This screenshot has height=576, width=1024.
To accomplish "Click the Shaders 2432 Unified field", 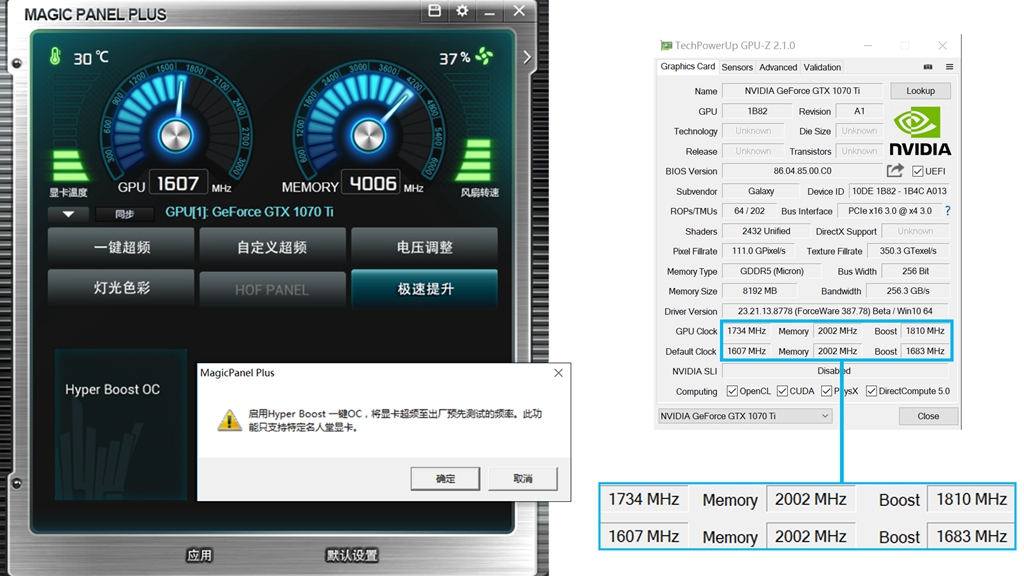I will 765,231.
